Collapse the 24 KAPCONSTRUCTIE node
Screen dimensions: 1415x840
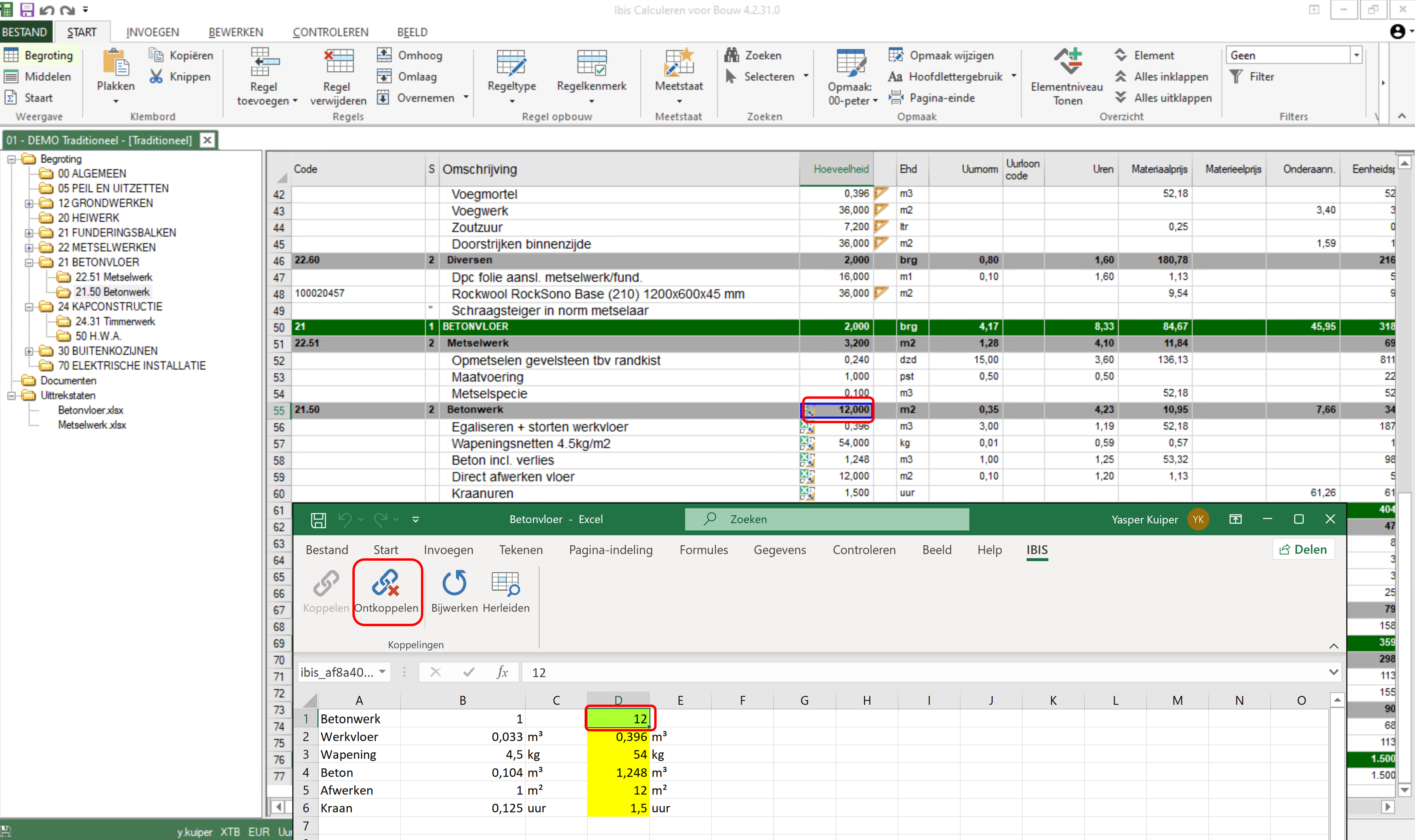tap(28, 306)
